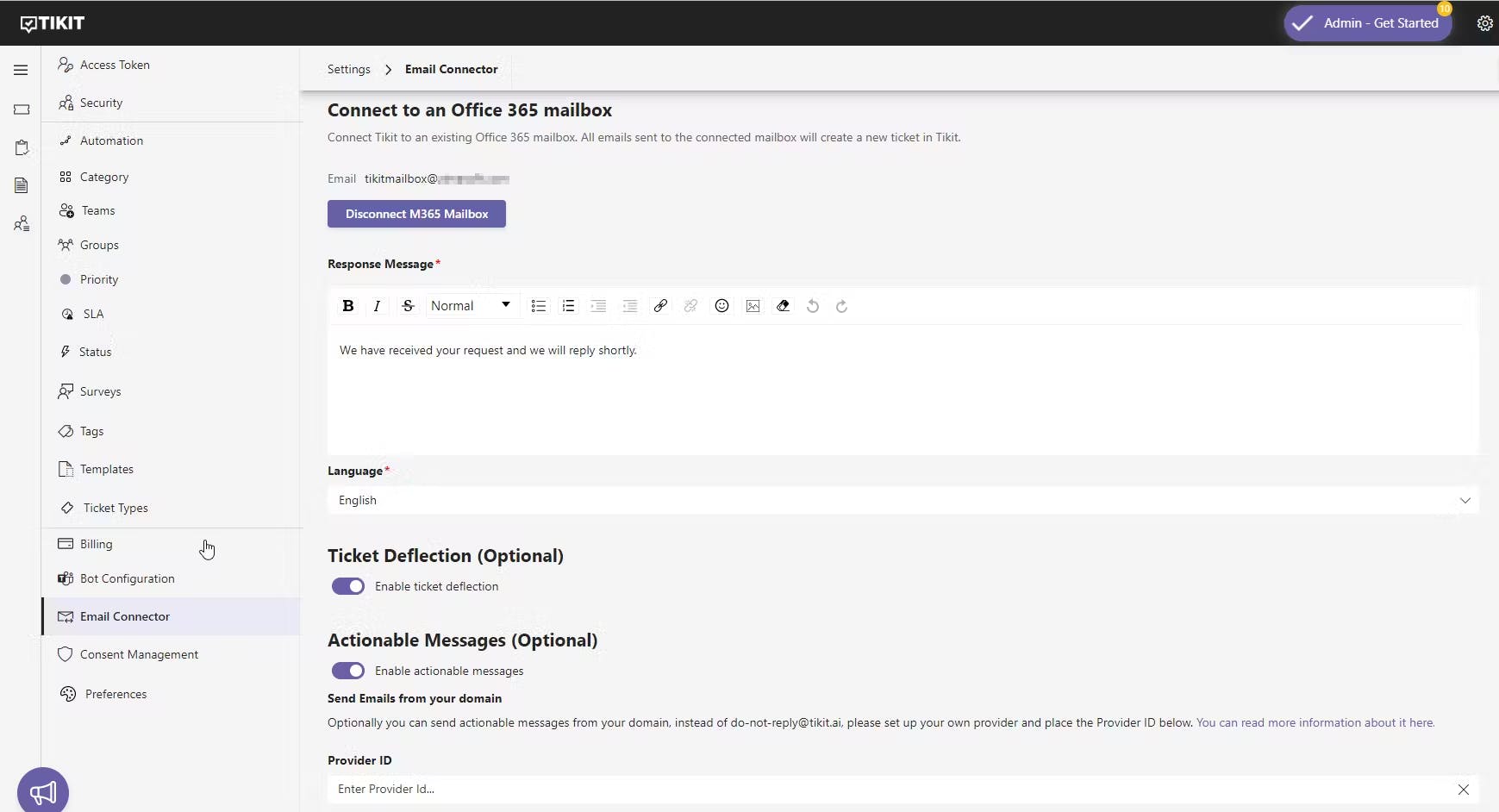The image size is (1499, 812).
Task: Select Email Connector in sidebar
Action: coord(172,616)
